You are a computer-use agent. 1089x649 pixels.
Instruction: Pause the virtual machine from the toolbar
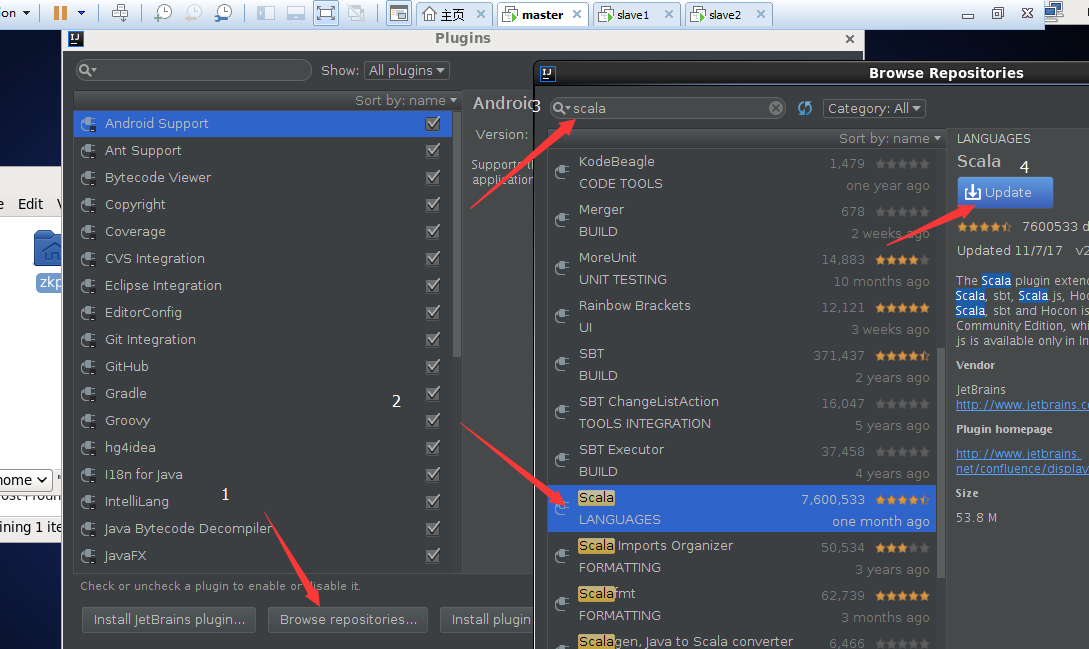(60, 13)
